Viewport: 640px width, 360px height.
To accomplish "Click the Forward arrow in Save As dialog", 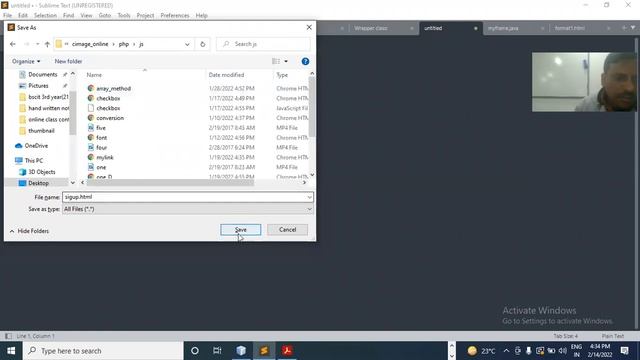I will (x=27, y=44).
